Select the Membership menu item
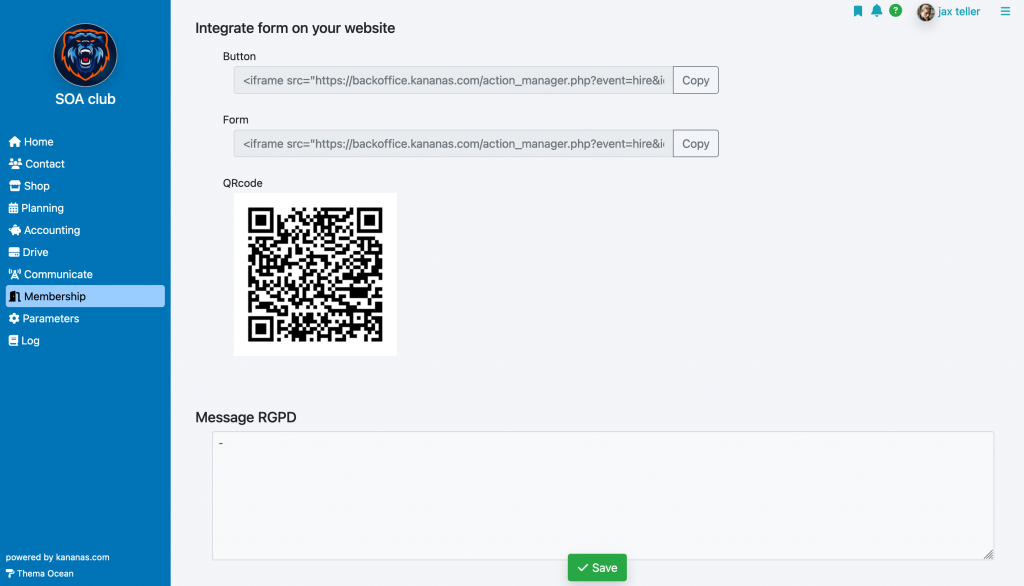Screen dimensions: 1024x586 click(x=85, y=296)
